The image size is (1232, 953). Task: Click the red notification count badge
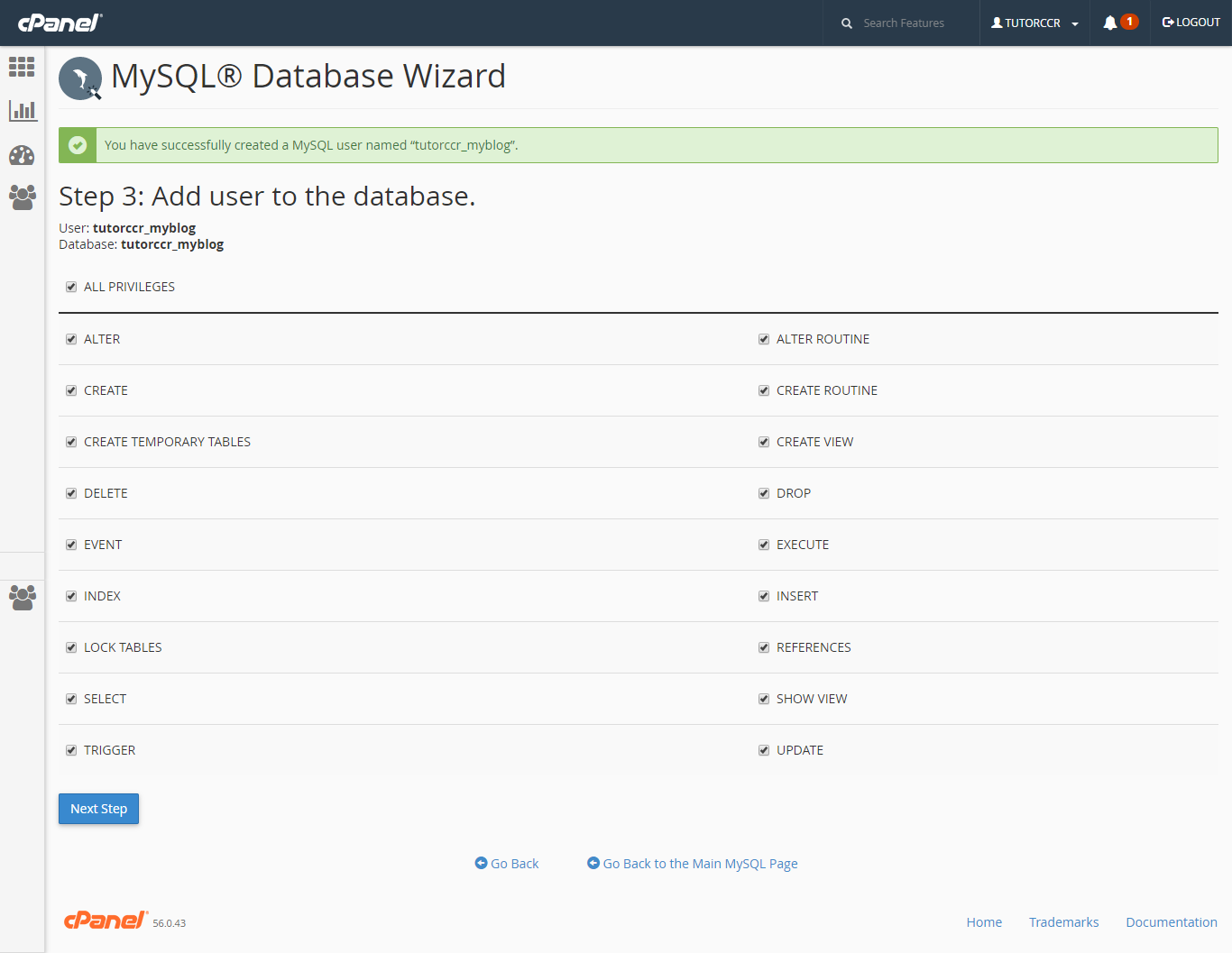click(x=1129, y=22)
